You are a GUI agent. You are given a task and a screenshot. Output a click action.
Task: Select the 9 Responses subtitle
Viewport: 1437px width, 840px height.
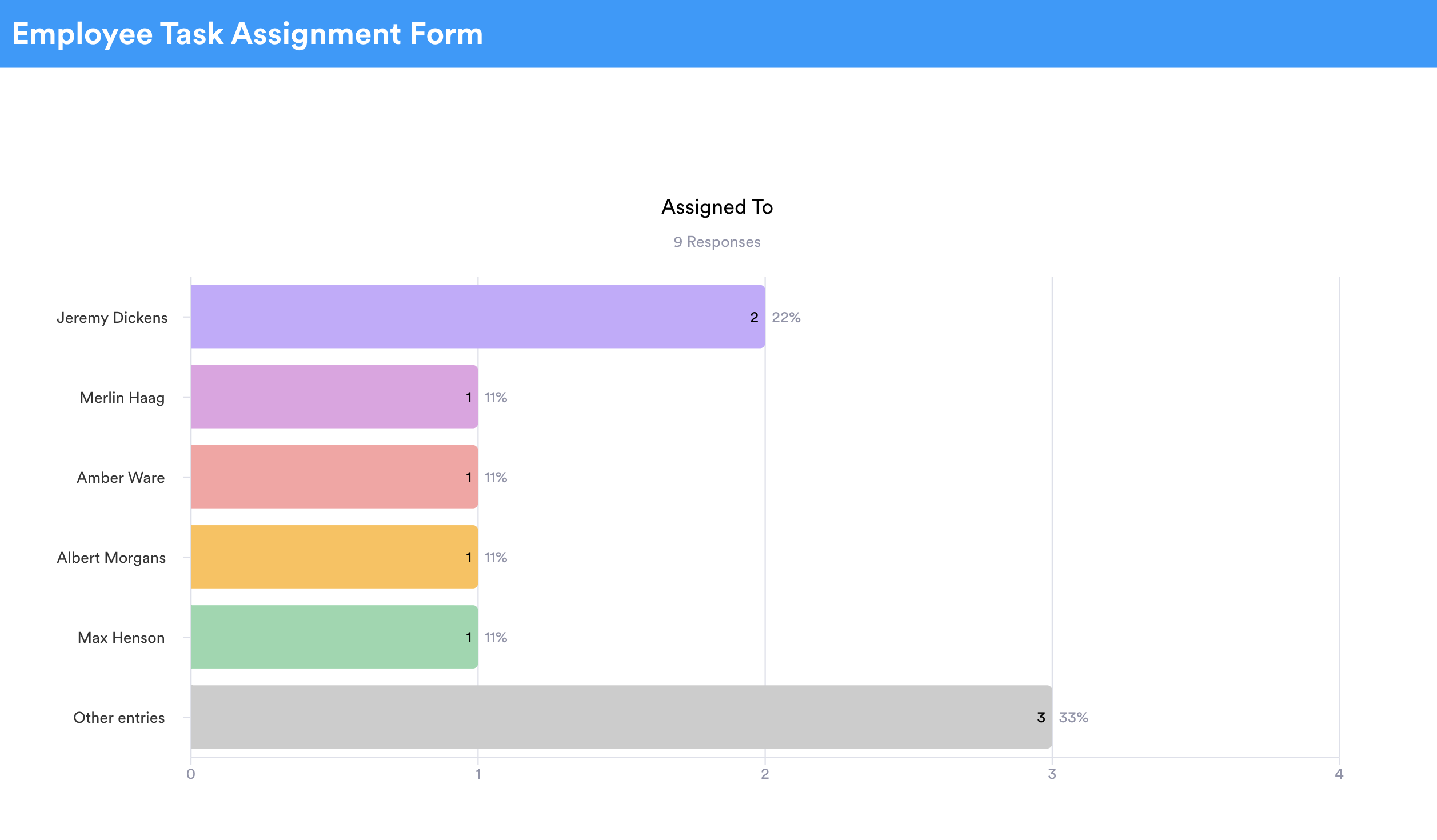(x=717, y=242)
